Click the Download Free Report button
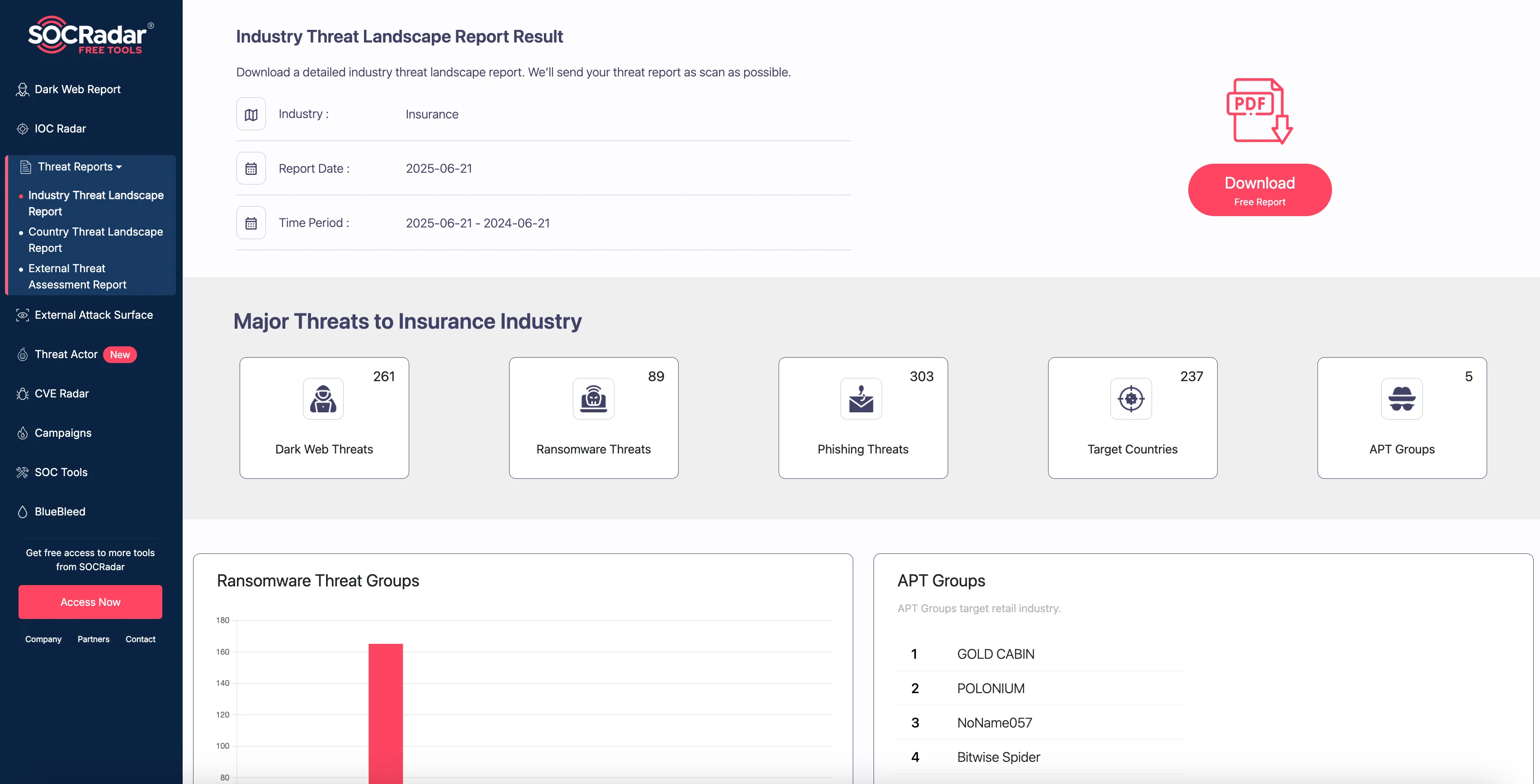This screenshot has width=1540, height=784. [x=1260, y=190]
